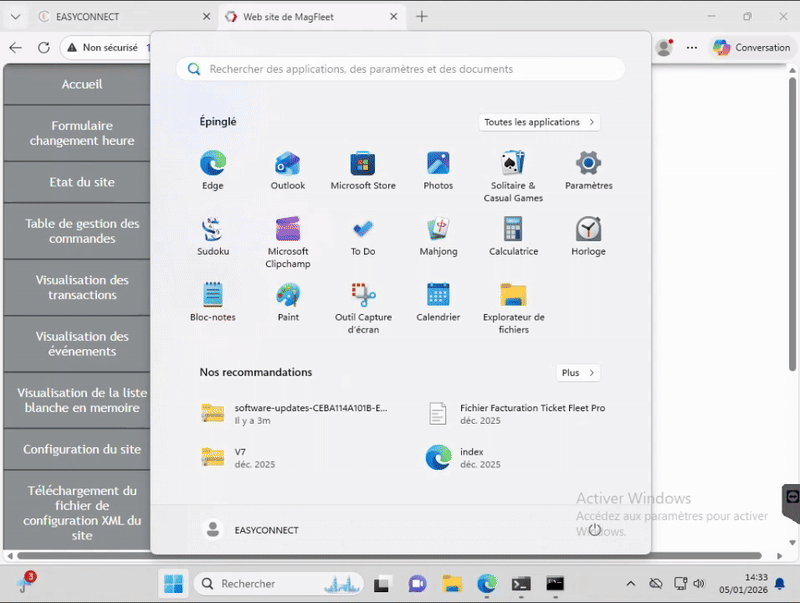
Task: Show more recommendations with Plus
Action: pyautogui.click(x=578, y=373)
